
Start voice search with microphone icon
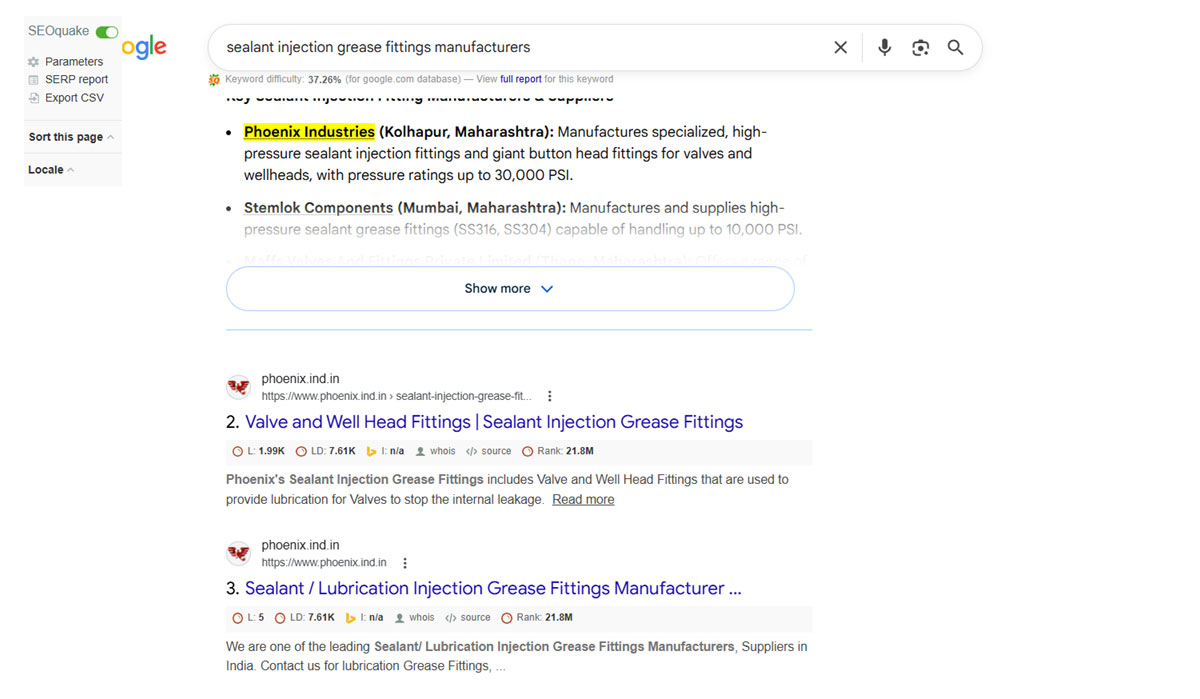point(884,47)
